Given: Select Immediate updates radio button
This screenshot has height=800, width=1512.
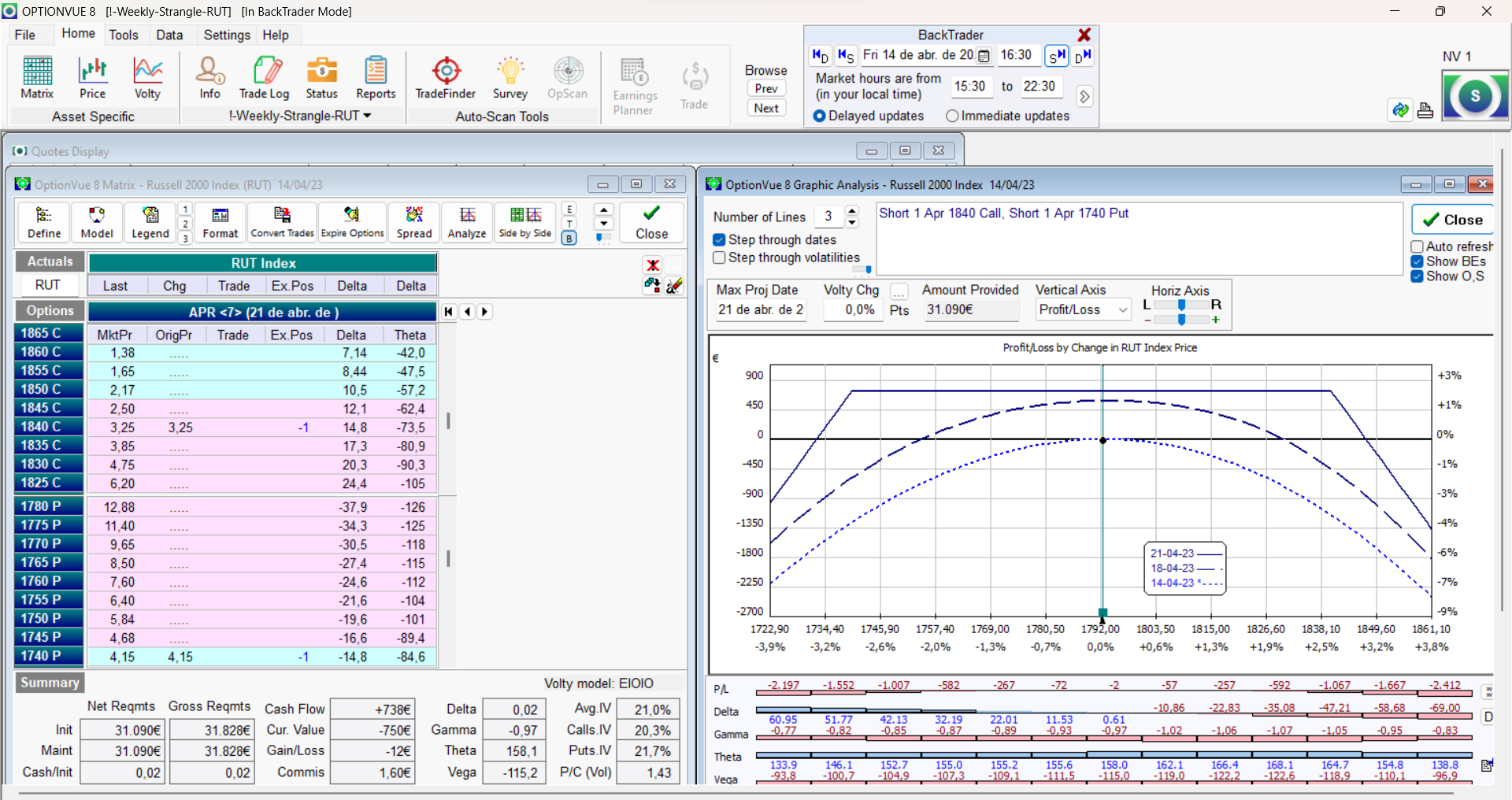Looking at the screenshot, I should click(x=952, y=116).
